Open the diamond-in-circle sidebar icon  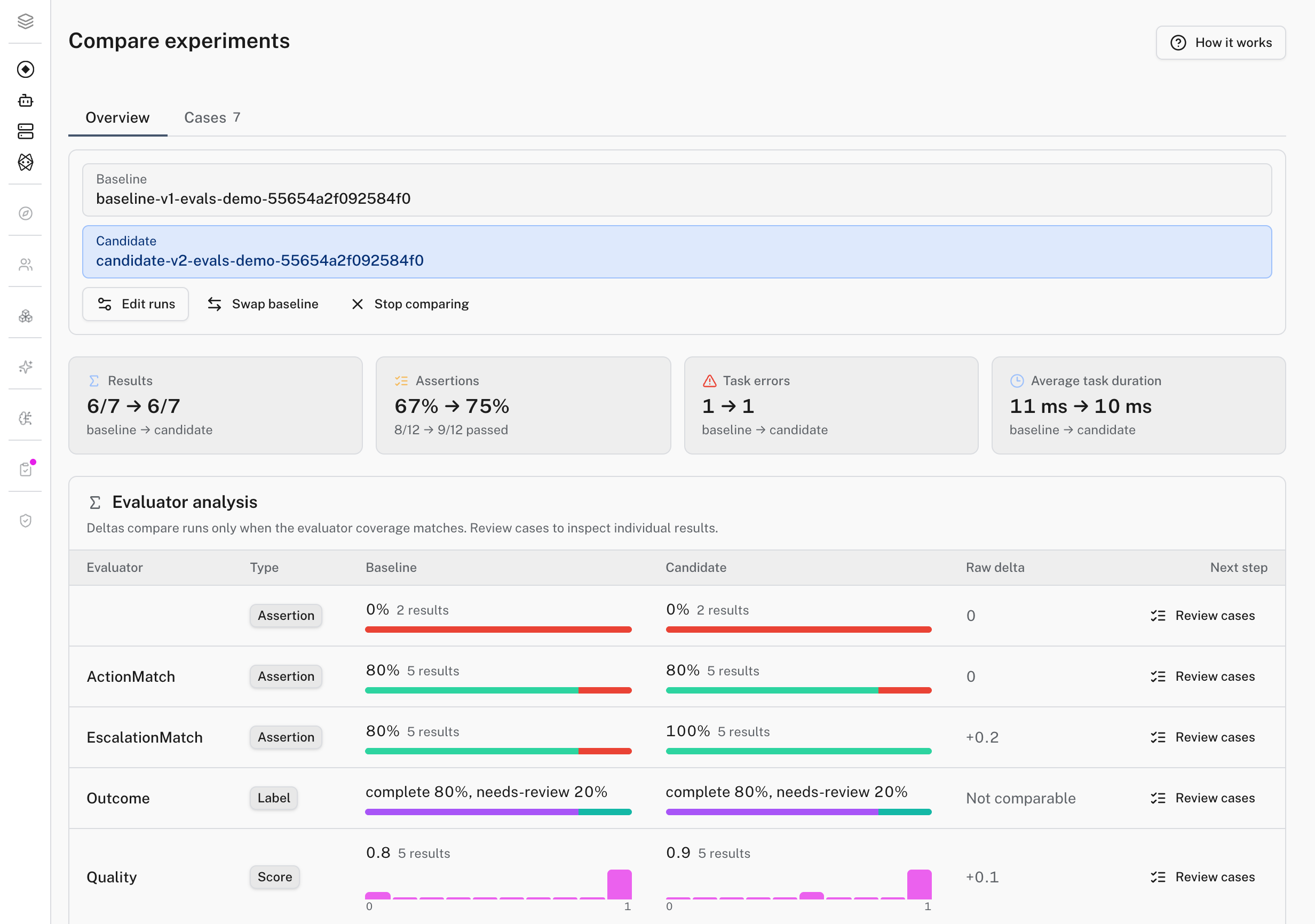tap(25, 69)
